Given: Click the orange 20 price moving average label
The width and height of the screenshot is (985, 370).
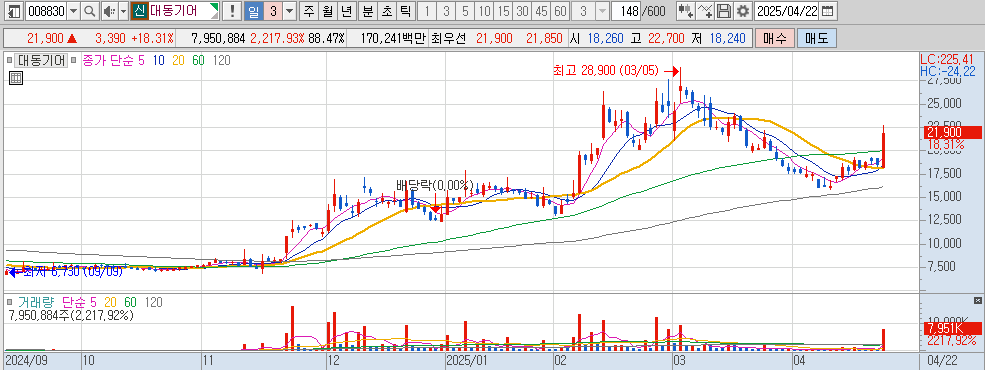Looking at the screenshot, I should pos(178,60).
